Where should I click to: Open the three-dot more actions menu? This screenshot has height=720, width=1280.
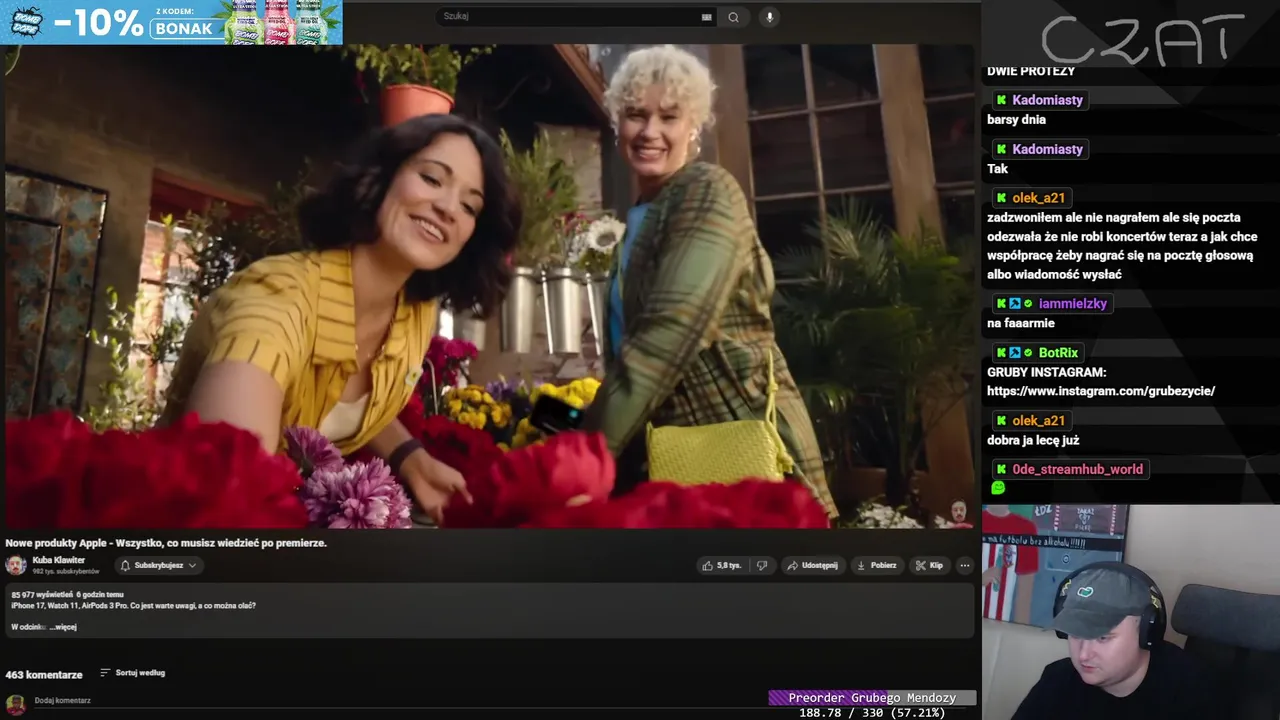click(965, 565)
